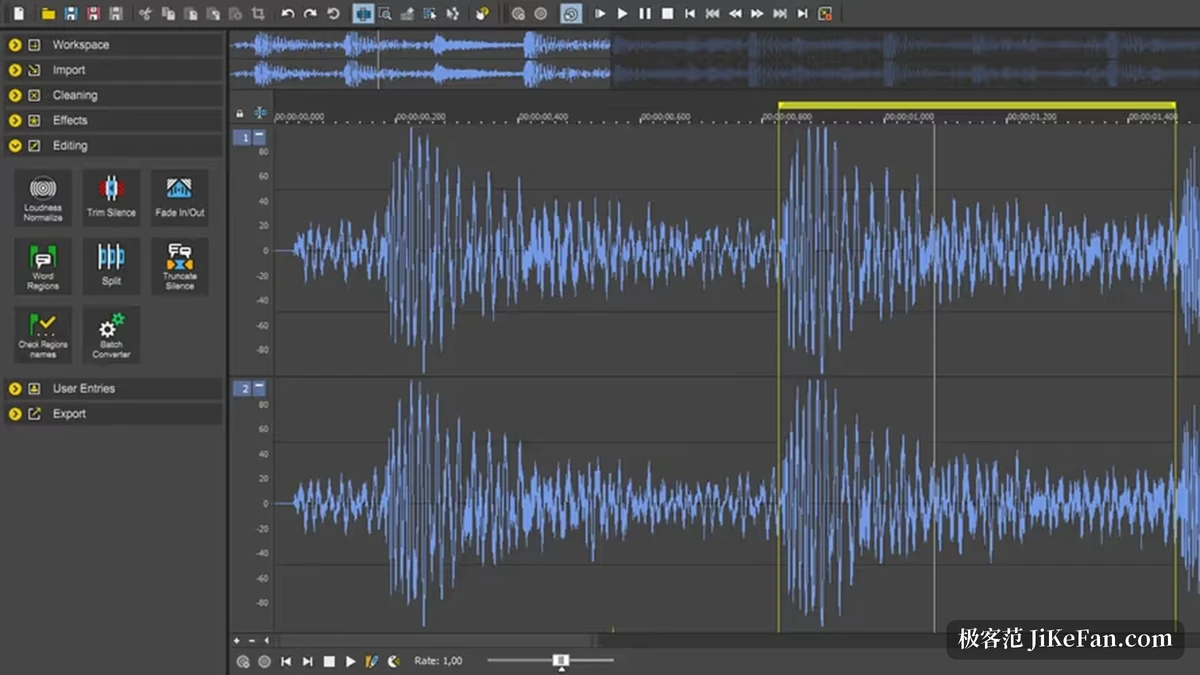
Task: Click the 00:00:00,200 mark on timeline ruler
Action: (421, 117)
